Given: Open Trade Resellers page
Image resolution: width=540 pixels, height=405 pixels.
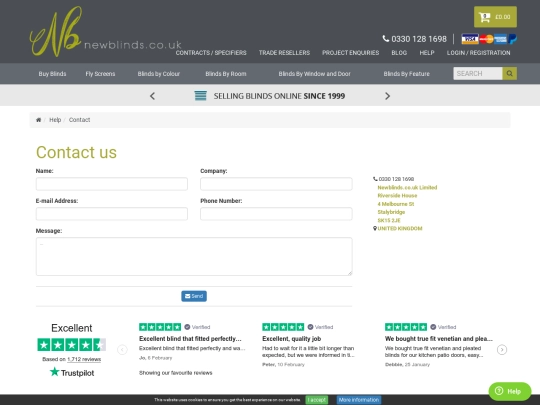Looking at the screenshot, I should pos(284,53).
